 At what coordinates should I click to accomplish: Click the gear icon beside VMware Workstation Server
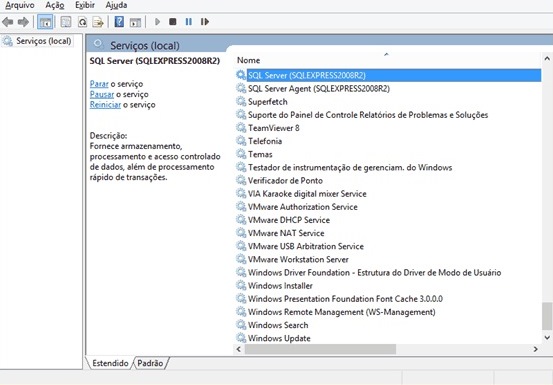(x=241, y=259)
